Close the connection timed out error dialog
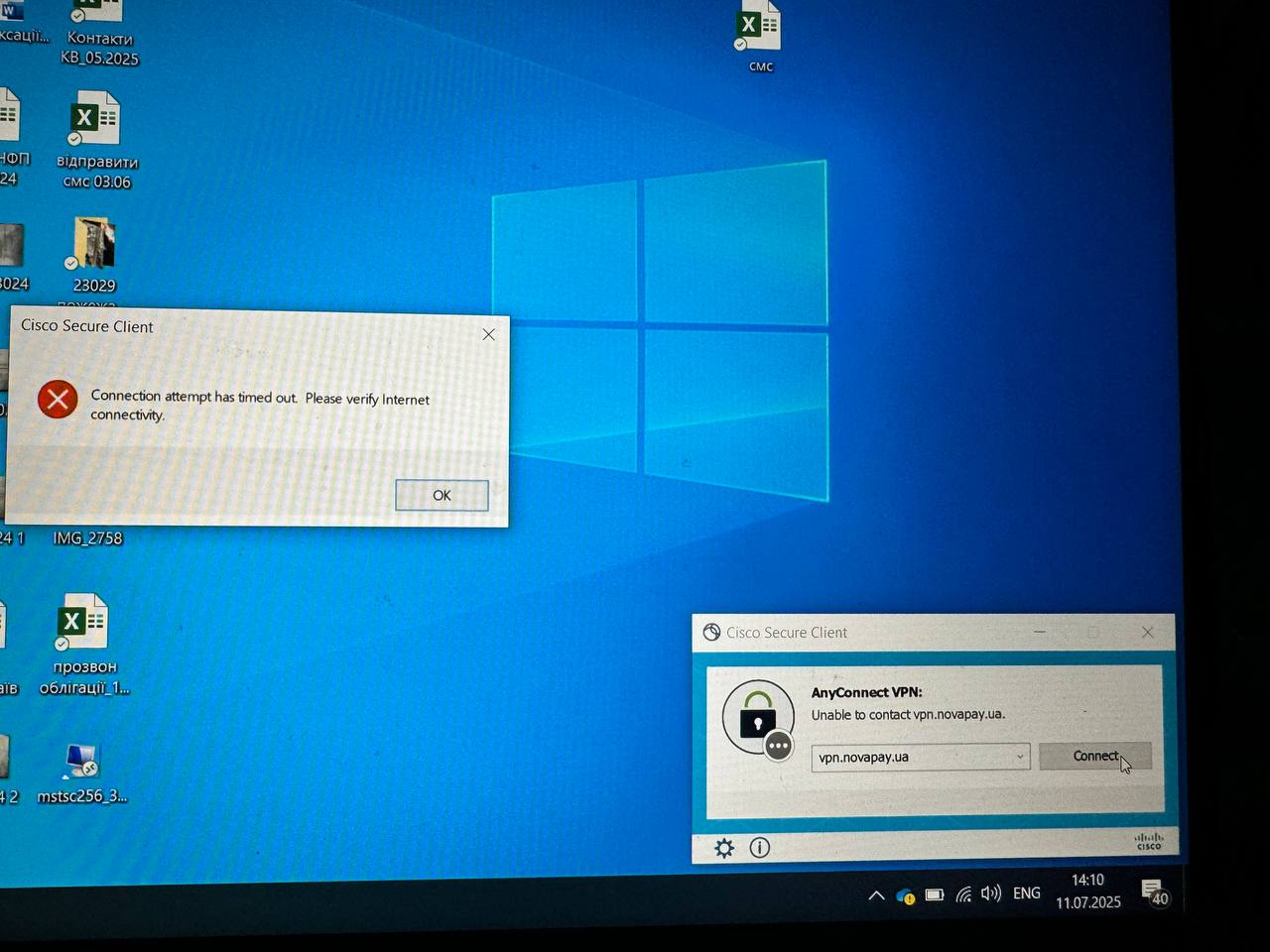The image size is (1270, 952). 488,335
